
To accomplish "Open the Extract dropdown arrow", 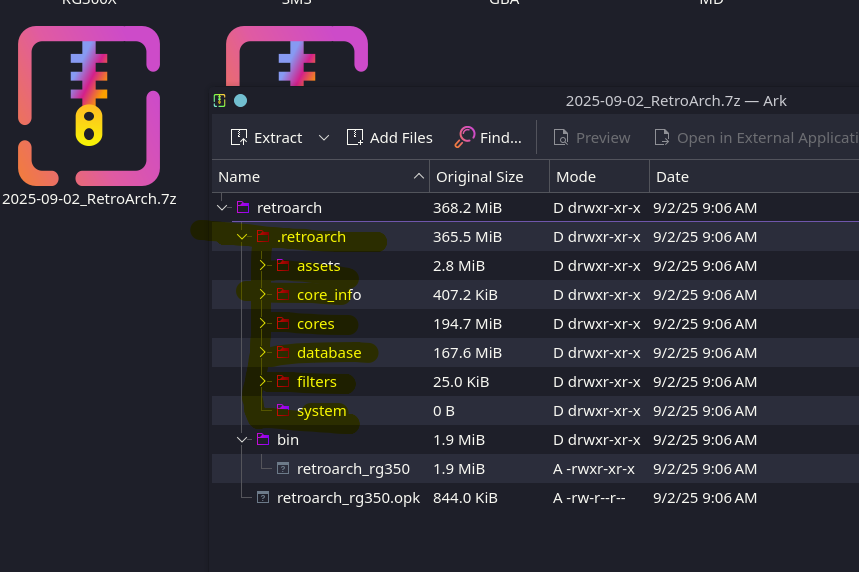I will click(324, 138).
